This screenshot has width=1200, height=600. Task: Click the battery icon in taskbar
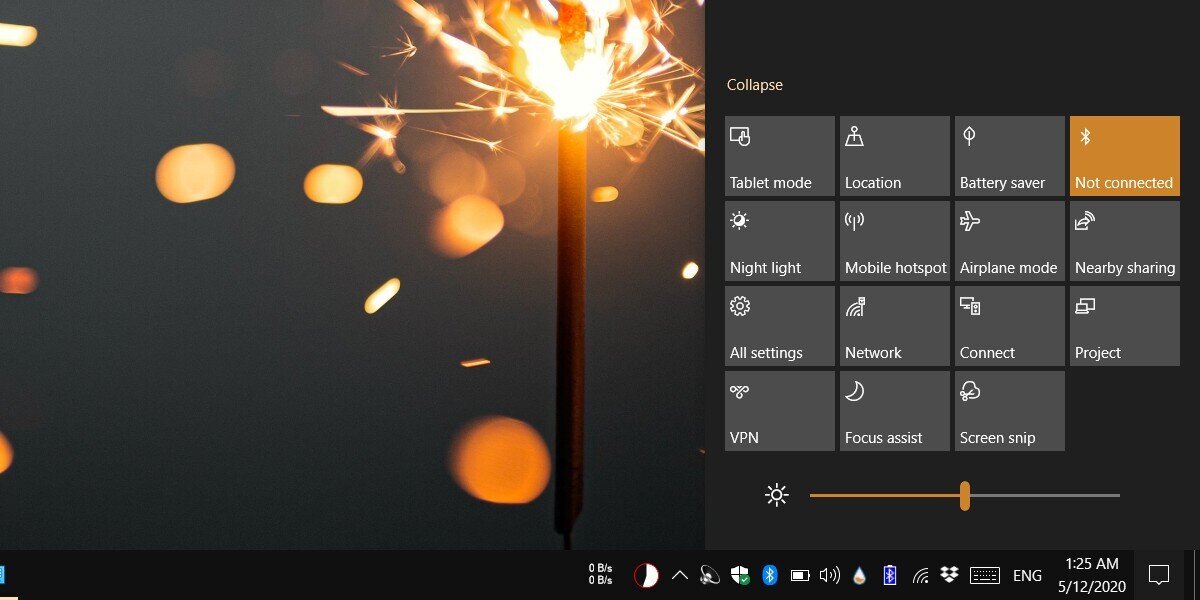point(800,575)
